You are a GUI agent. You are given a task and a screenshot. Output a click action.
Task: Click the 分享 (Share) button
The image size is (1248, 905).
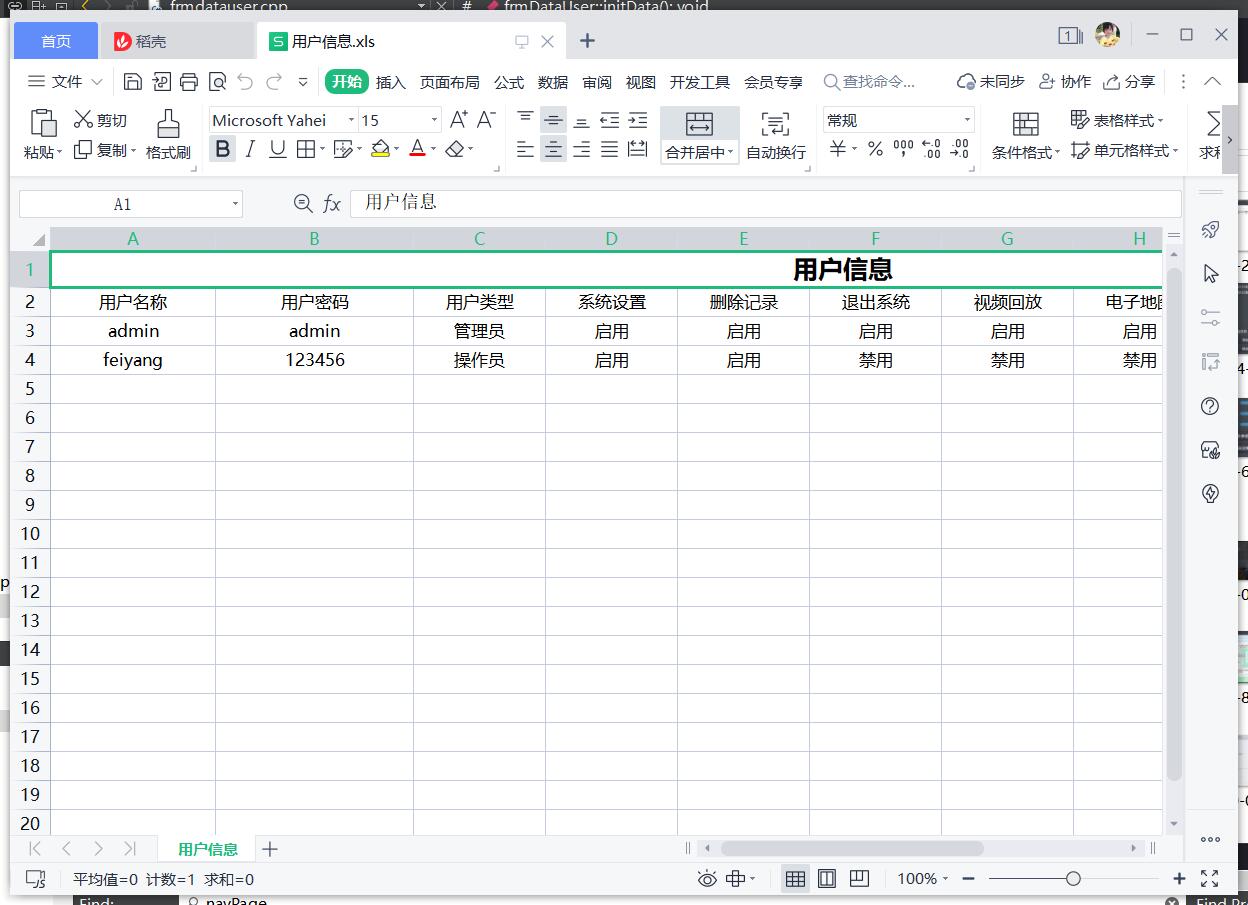click(x=1129, y=82)
